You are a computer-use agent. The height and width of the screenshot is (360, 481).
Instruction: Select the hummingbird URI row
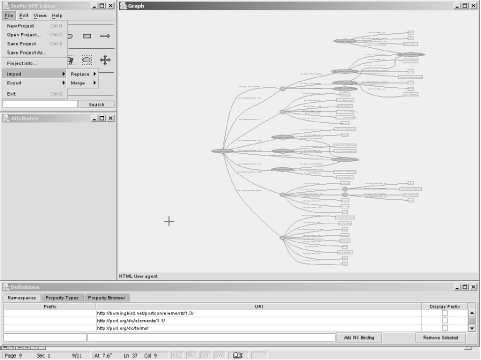click(x=236, y=313)
